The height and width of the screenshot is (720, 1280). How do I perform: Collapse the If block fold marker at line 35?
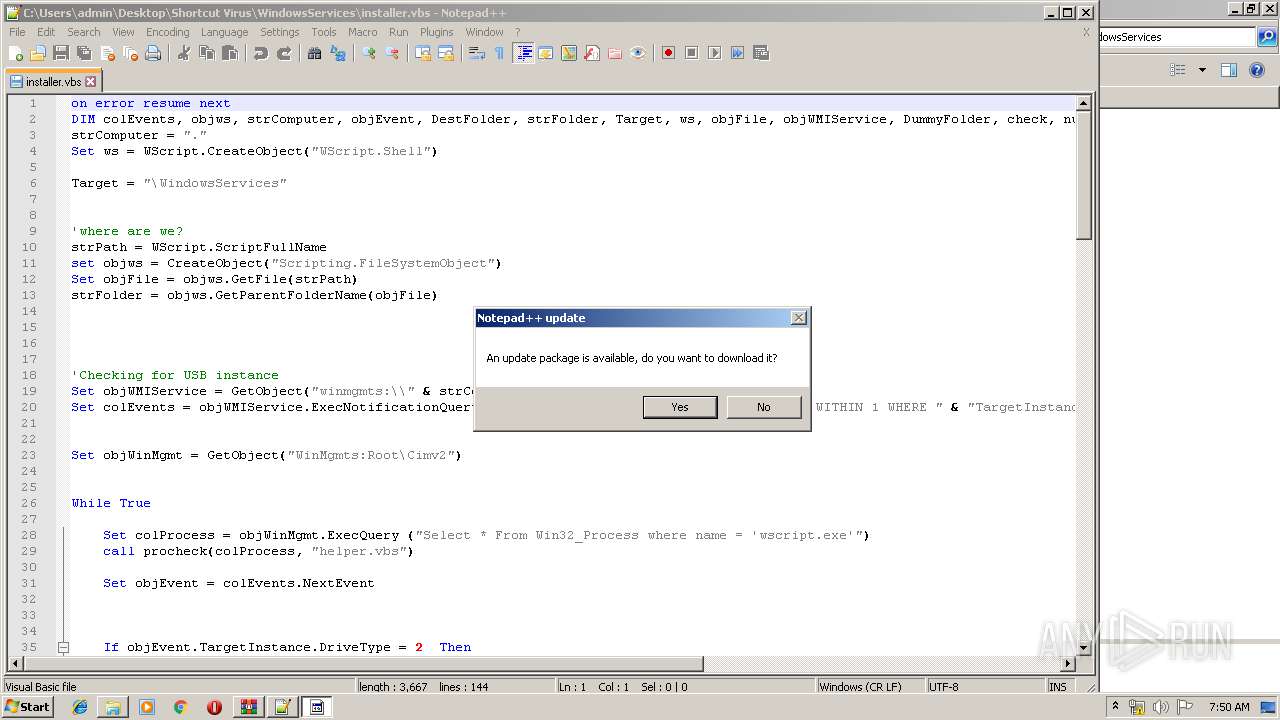tap(63, 647)
